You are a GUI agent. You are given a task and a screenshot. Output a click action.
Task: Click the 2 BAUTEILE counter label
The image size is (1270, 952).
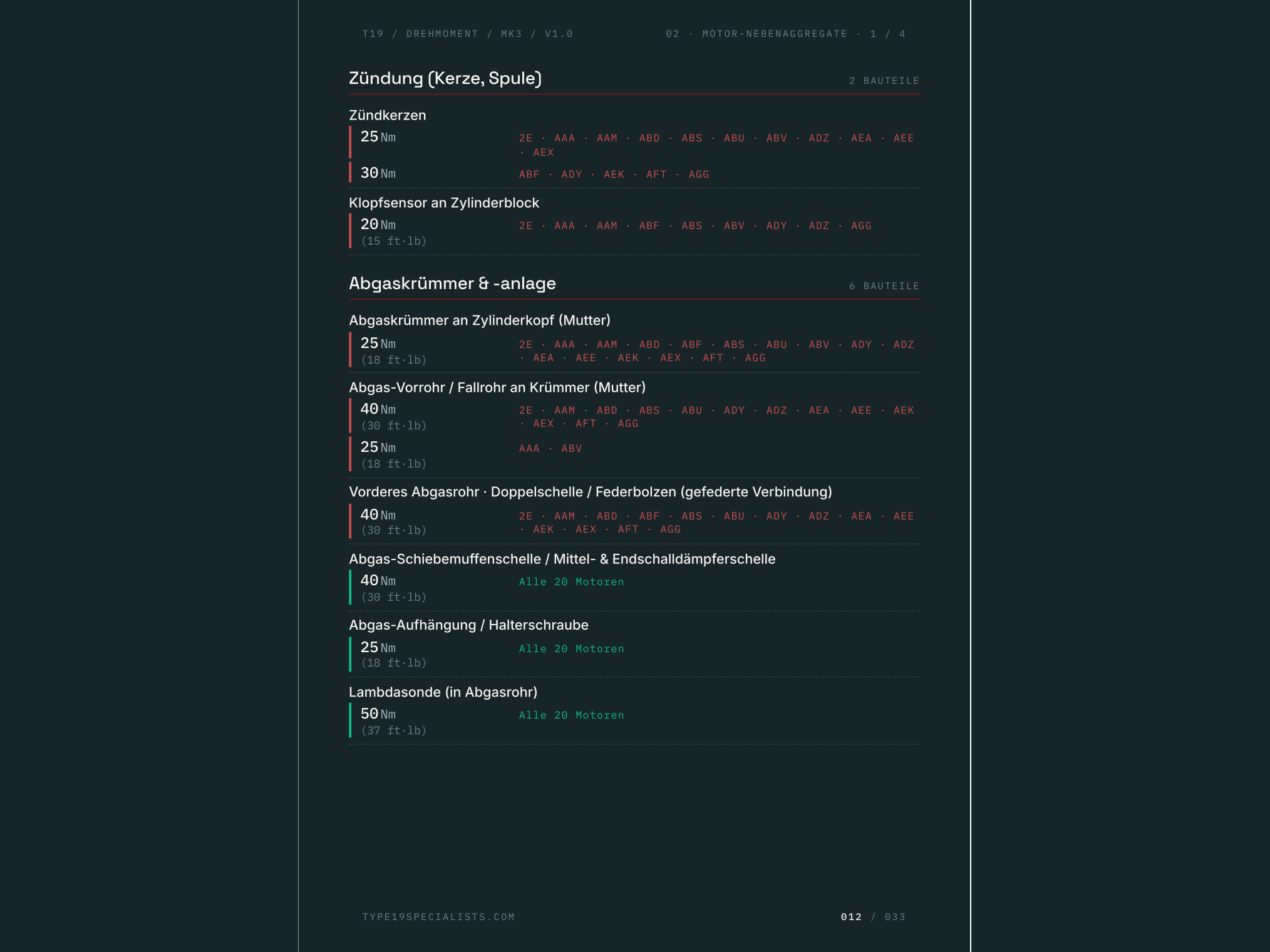coord(884,81)
